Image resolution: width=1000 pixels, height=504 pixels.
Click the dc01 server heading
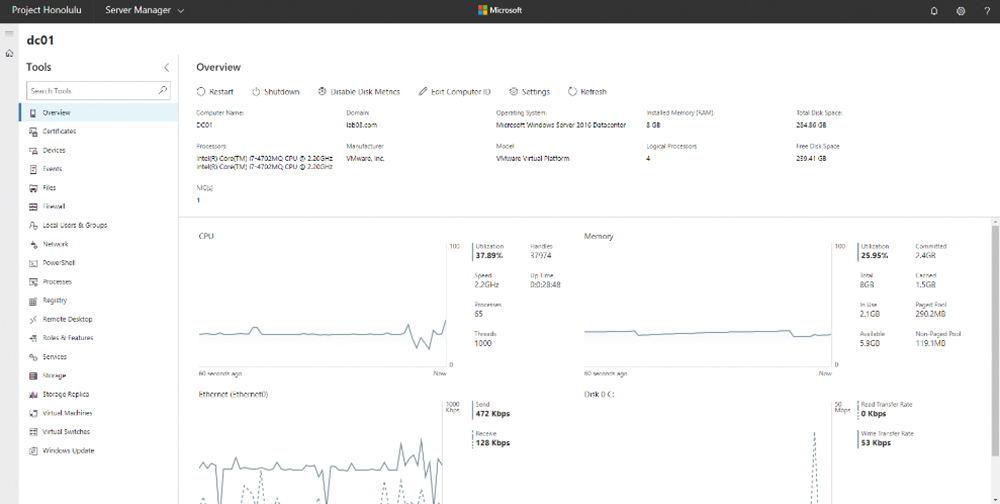pyautogui.click(x=40, y=40)
